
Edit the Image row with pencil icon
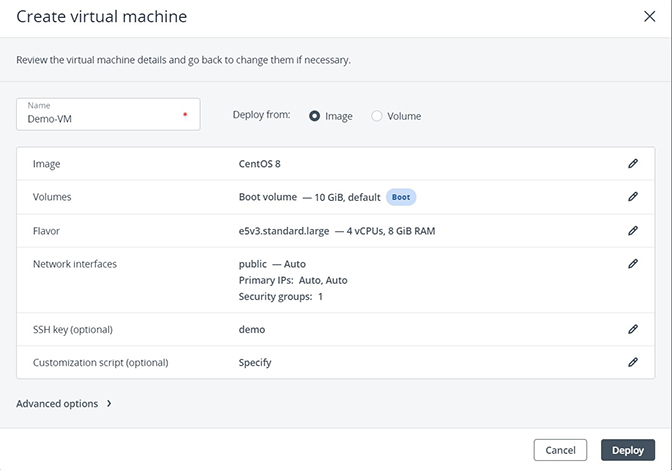point(633,164)
